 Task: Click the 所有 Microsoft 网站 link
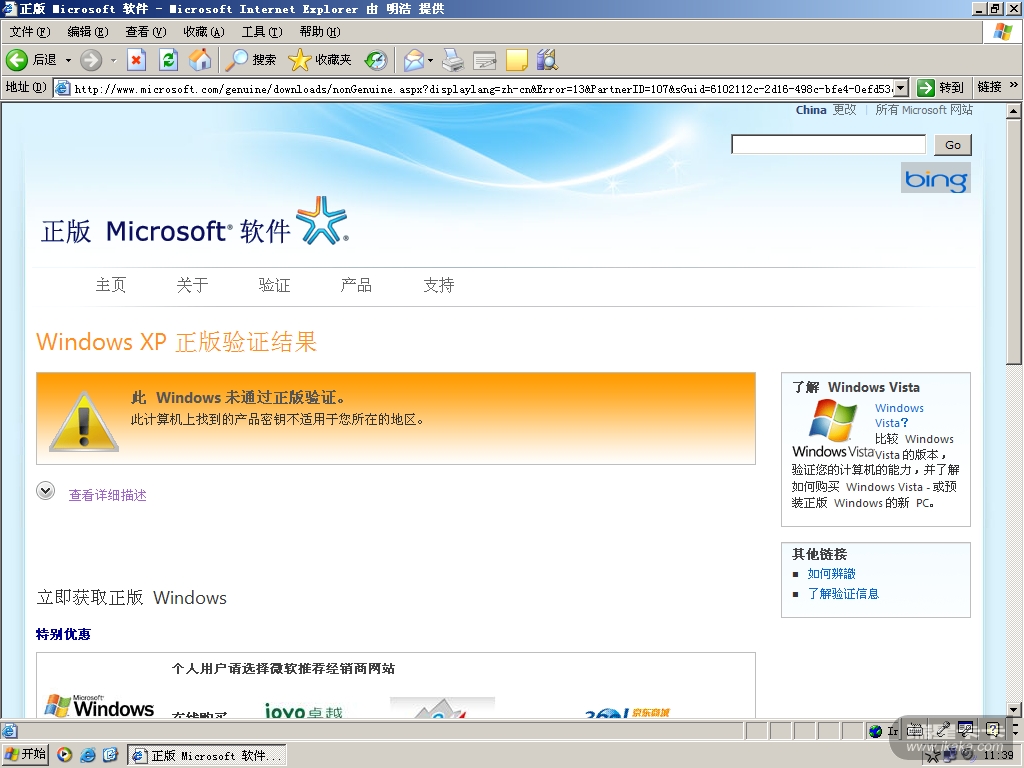[x=924, y=110]
